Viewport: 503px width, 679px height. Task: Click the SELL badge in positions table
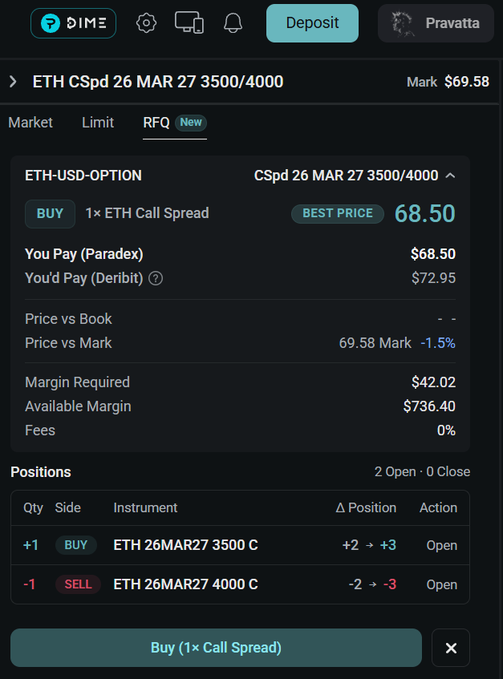click(78, 584)
